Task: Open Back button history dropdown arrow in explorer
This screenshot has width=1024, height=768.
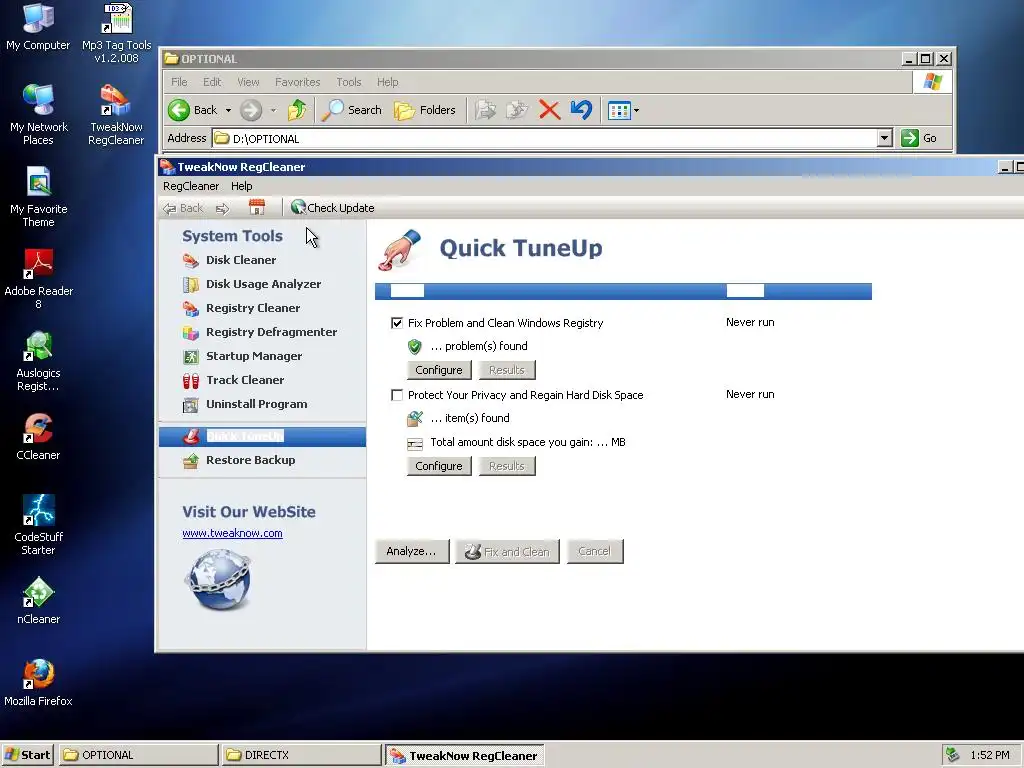Action: pos(228,110)
